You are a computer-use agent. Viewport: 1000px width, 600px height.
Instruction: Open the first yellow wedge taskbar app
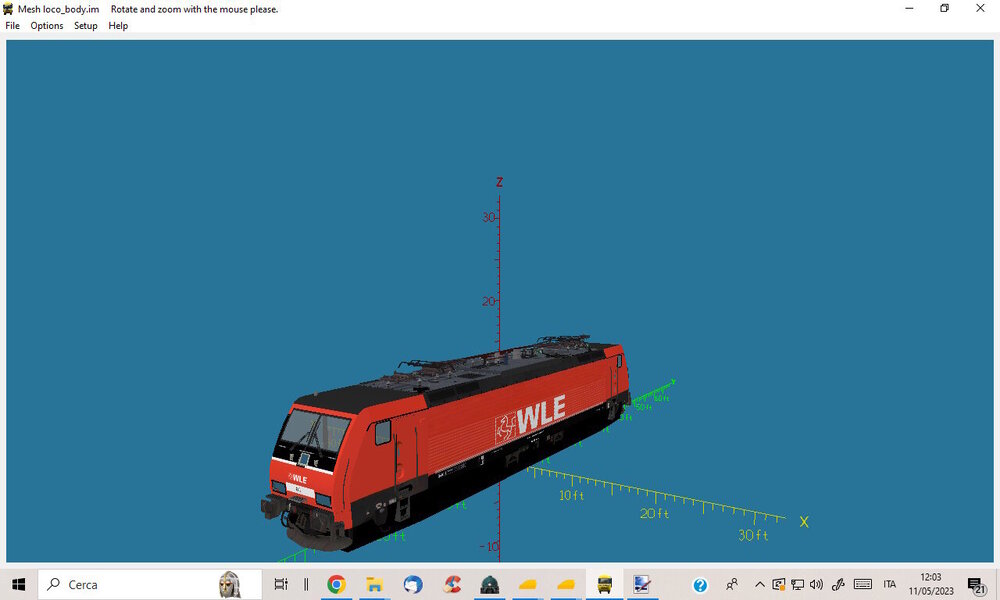click(x=527, y=584)
